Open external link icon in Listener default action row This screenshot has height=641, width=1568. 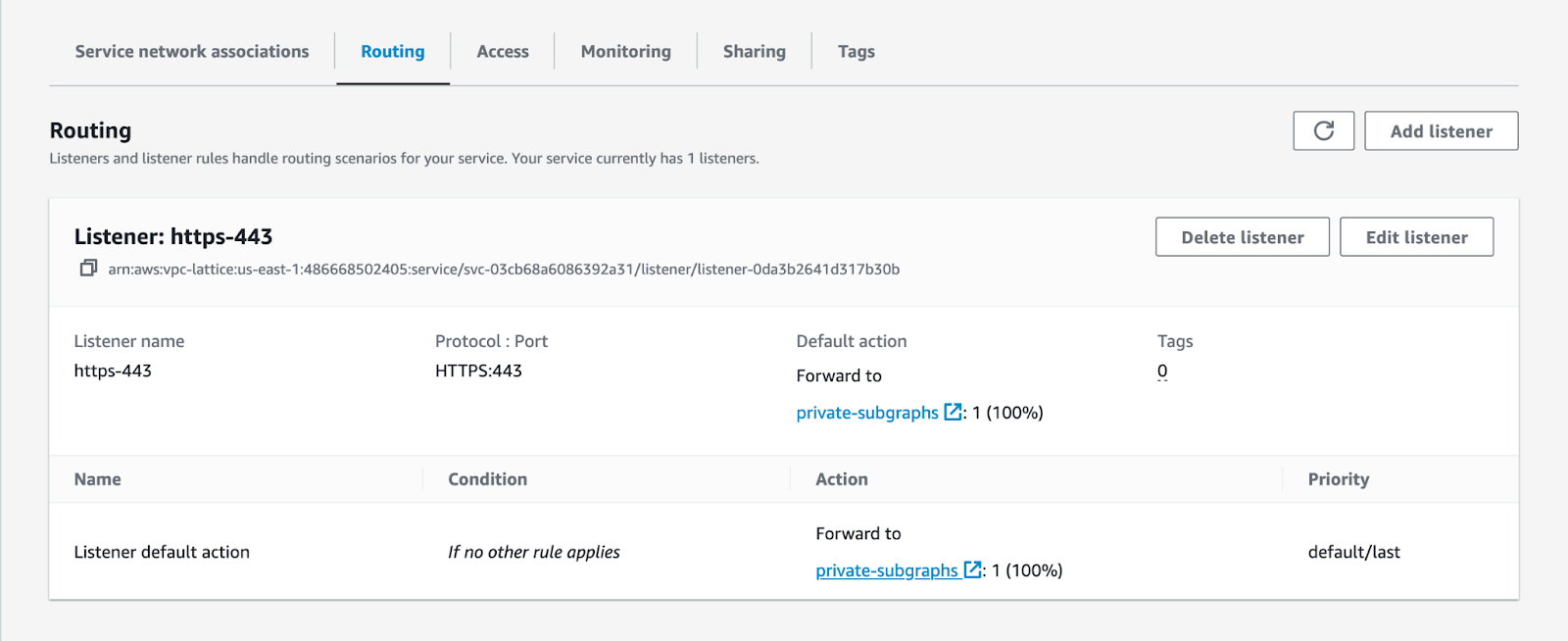pyautogui.click(x=972, y=569)
